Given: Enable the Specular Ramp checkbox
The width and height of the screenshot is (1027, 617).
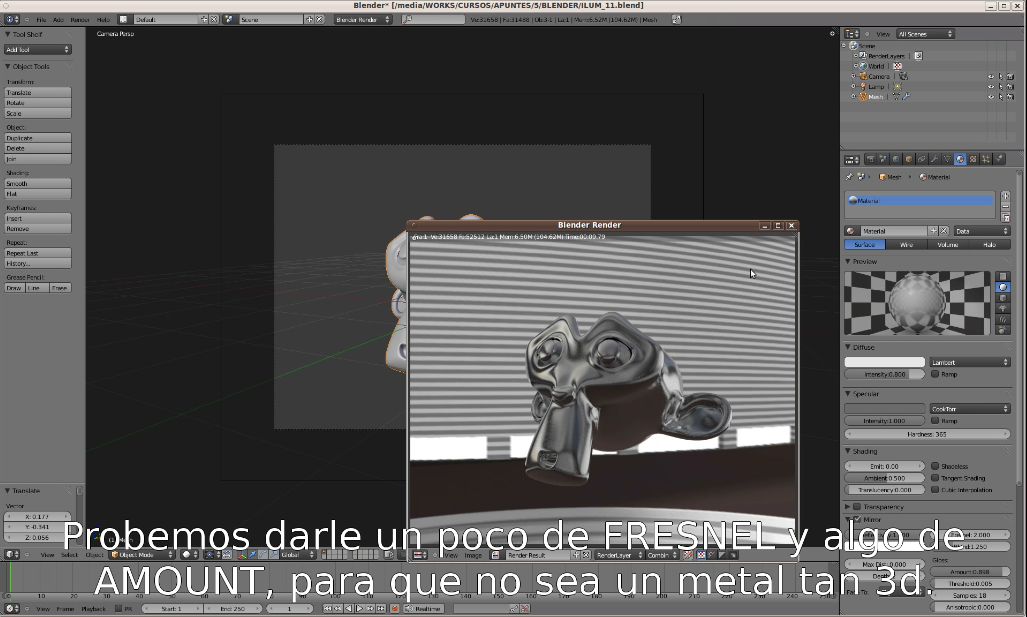Looking at the screenshot, I should coord(935,421).
